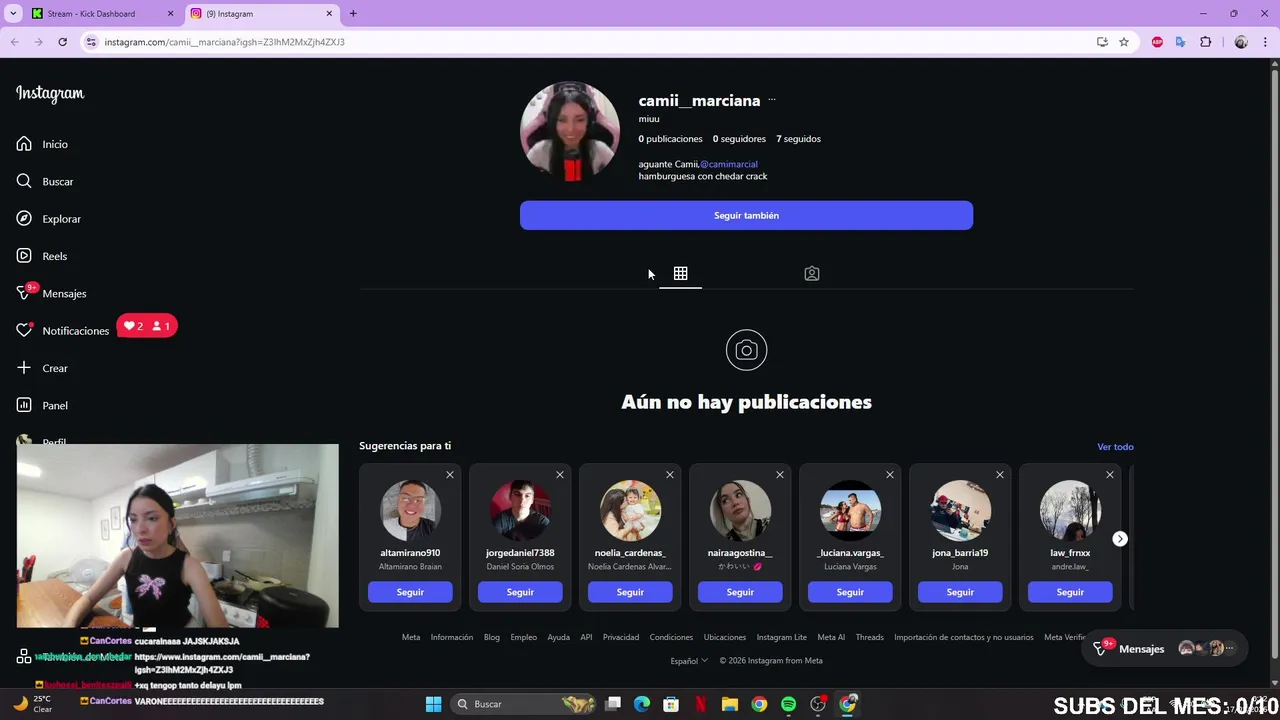Dismiss jona_barria19 suggestion

[1000, 475]
